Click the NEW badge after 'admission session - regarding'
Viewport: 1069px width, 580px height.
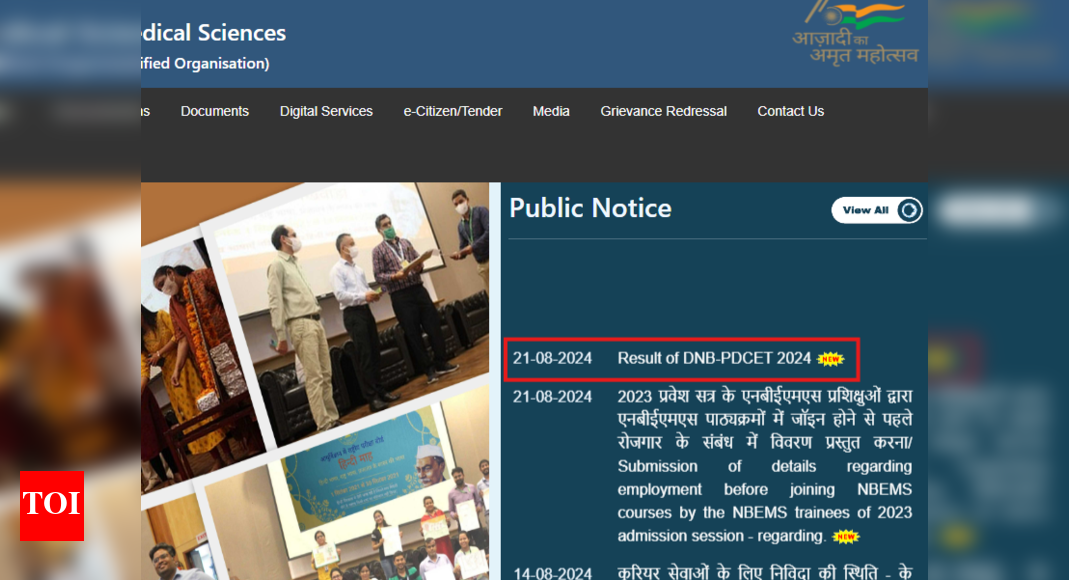846,537
